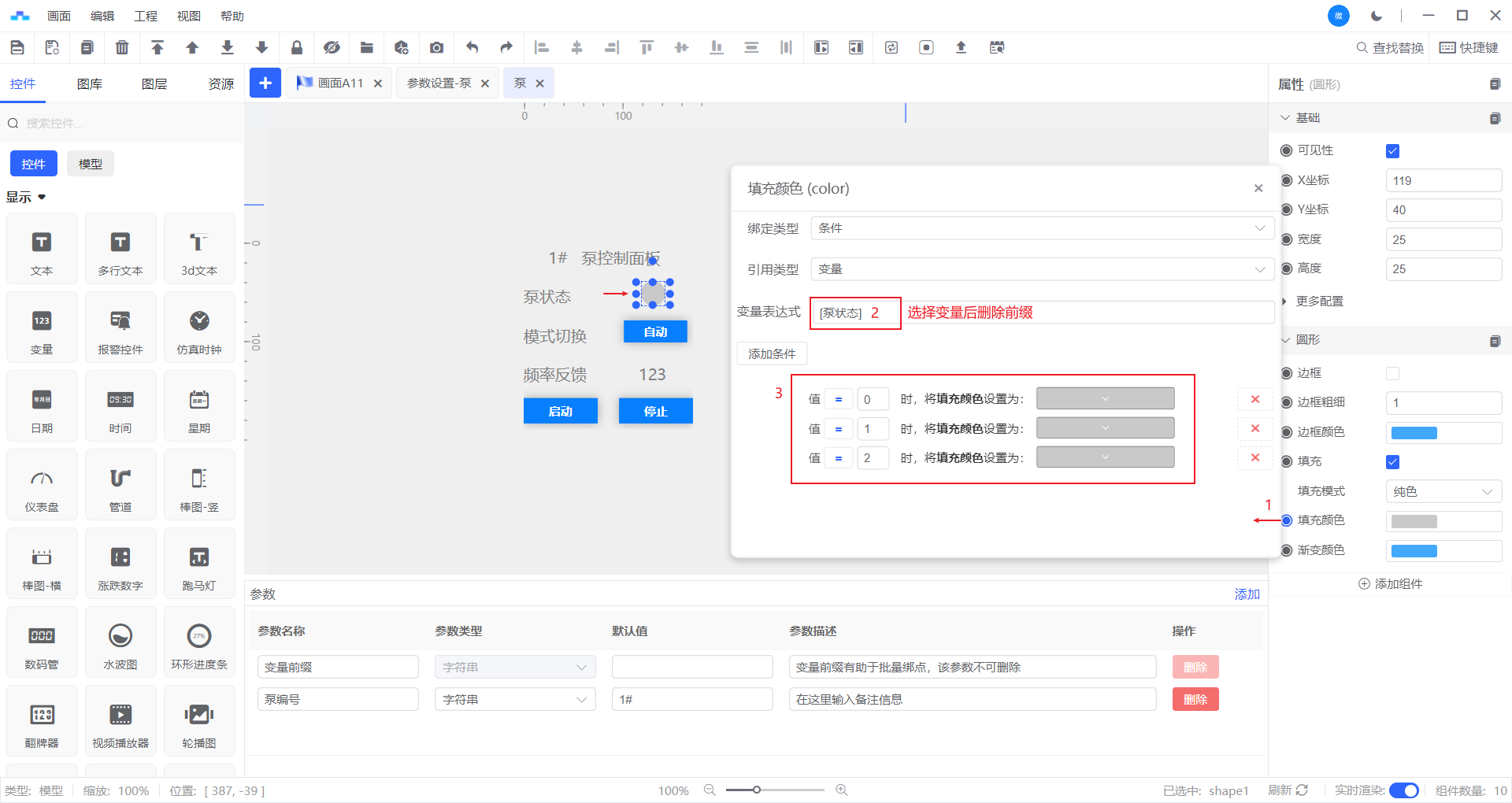Screen dimensions: 1512x803
Task: Select the 仪表盘 gauge control
Action: pyautogui.click(x=42, y=484)
